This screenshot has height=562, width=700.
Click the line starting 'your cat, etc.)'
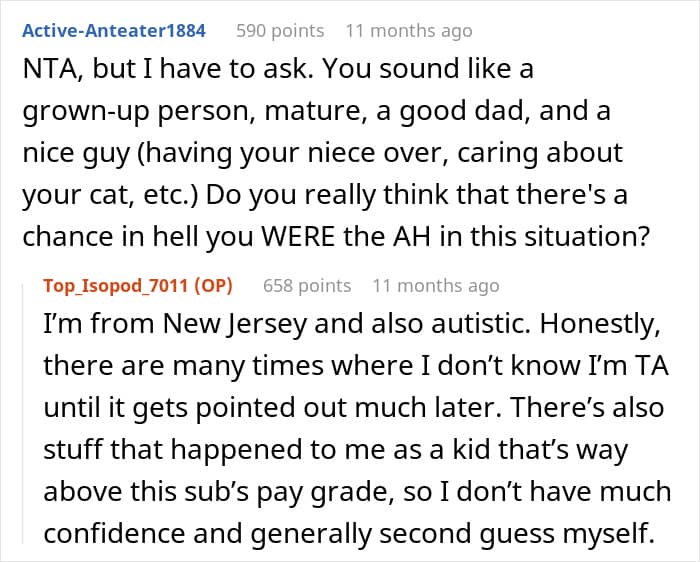(325, 196)
